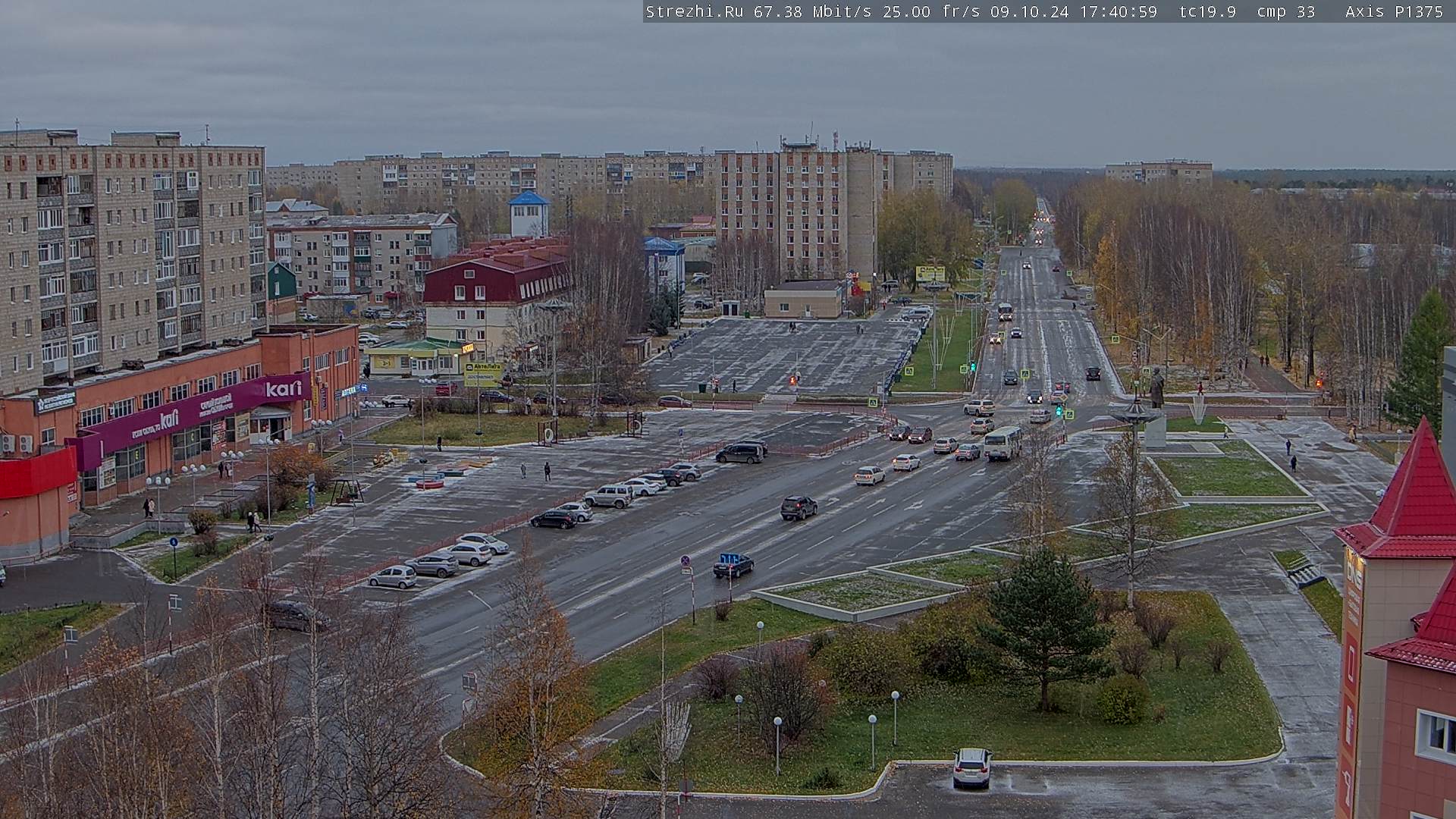Select the Axis P1375 camera model text
Viewport: 1456px width, 819px height.
pos(1395,11)
